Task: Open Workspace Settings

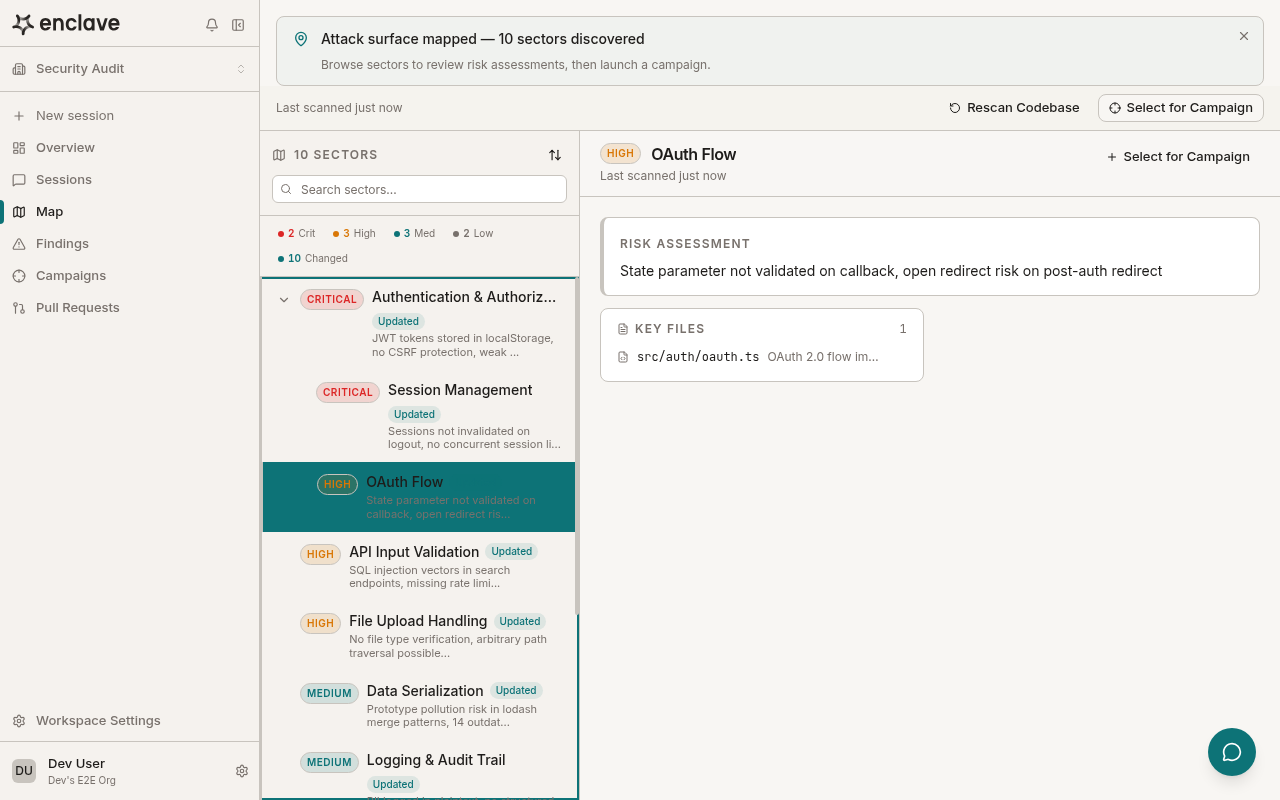Action: [129, 721]
